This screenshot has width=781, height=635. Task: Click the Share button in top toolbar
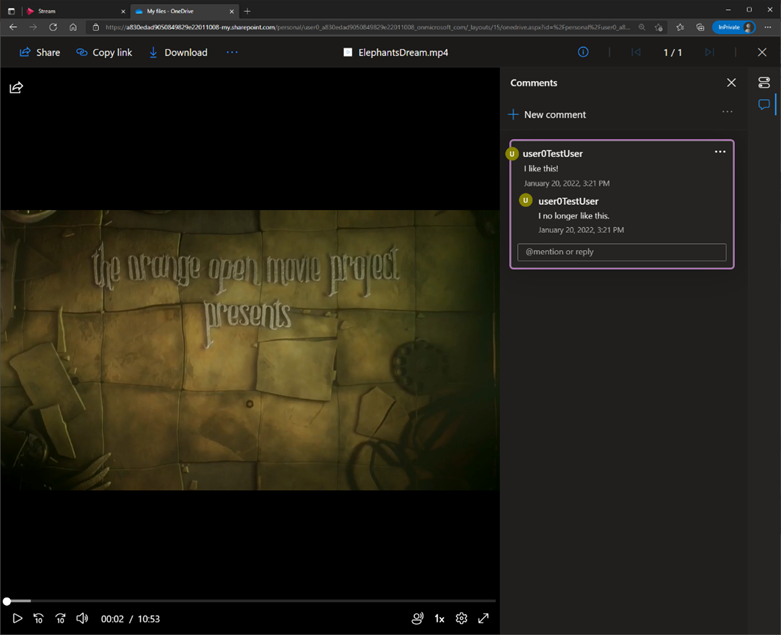(x=39, y=52)
